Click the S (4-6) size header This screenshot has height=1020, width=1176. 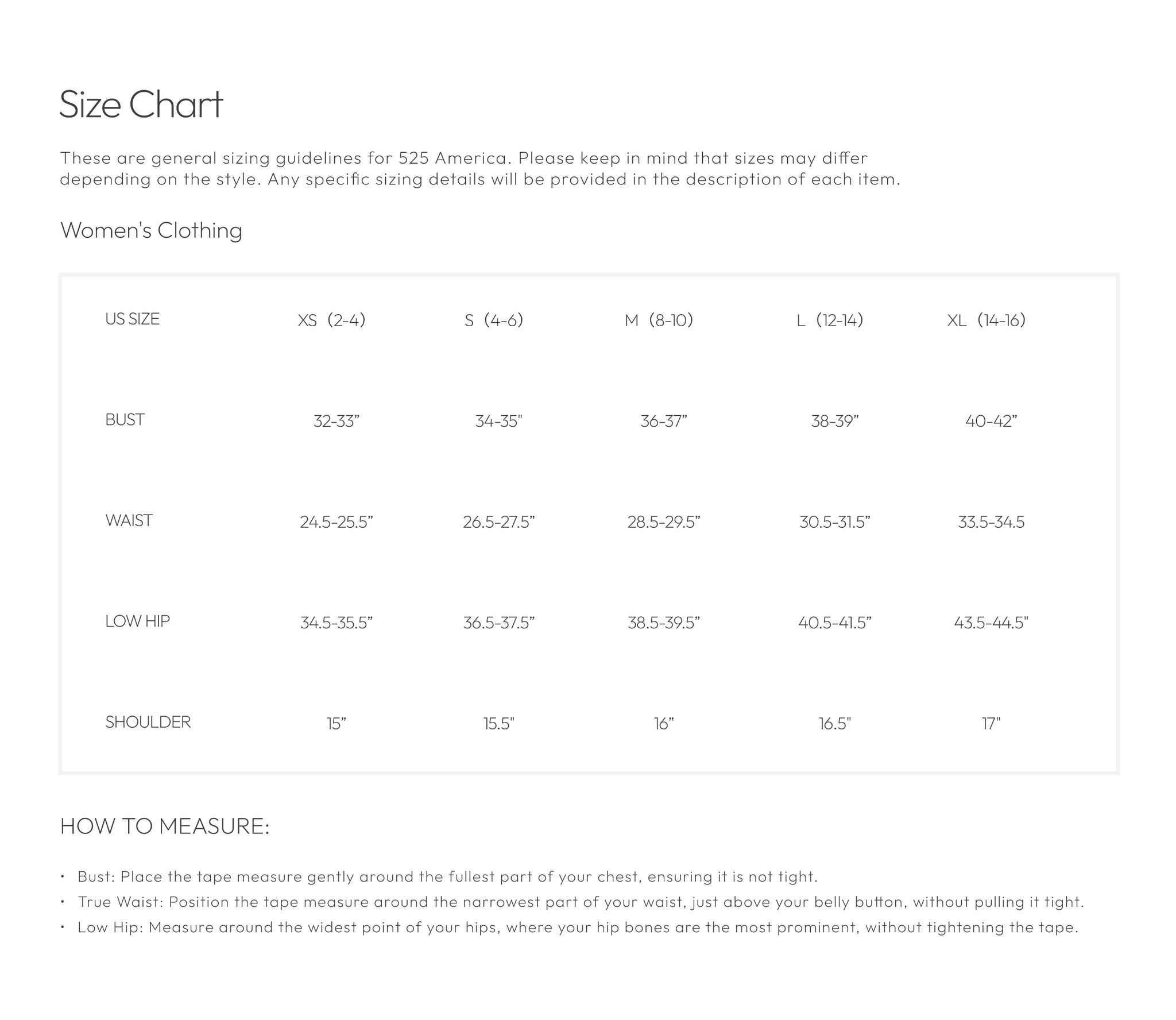[x=494, y=320]
